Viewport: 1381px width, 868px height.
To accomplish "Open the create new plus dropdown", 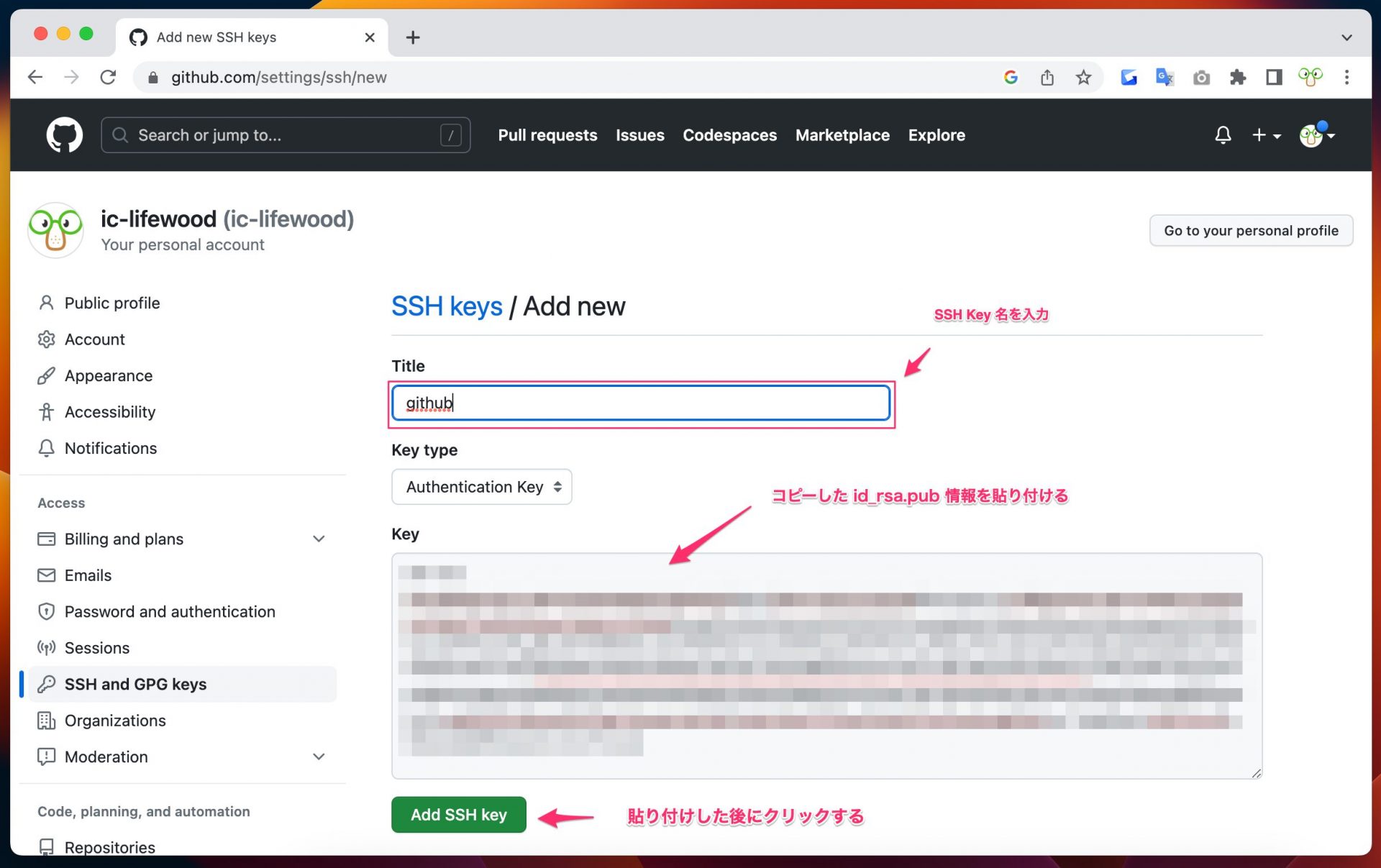I will (x=1266, y=134).
